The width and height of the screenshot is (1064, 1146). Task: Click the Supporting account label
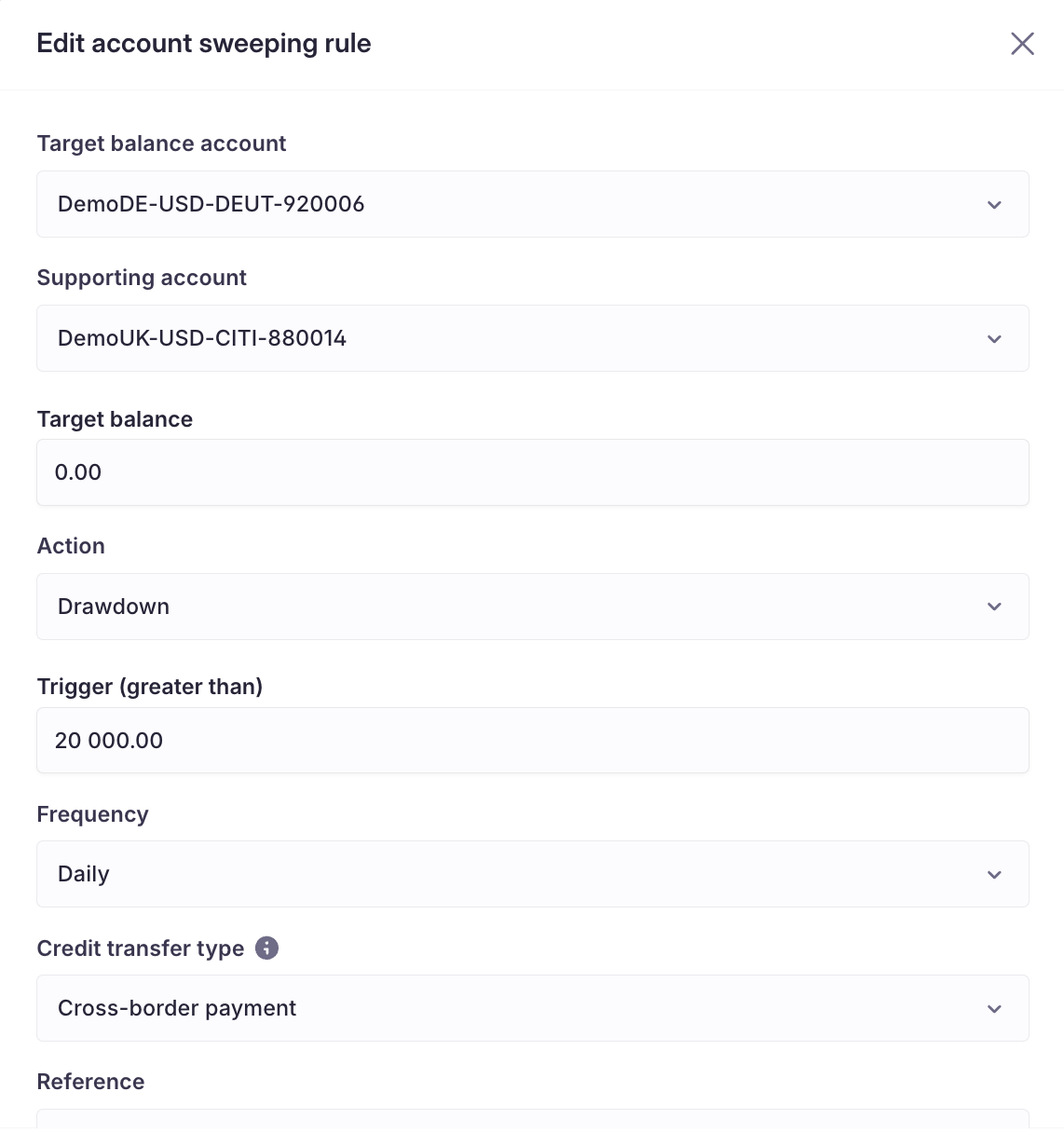[x=142, y=278]
